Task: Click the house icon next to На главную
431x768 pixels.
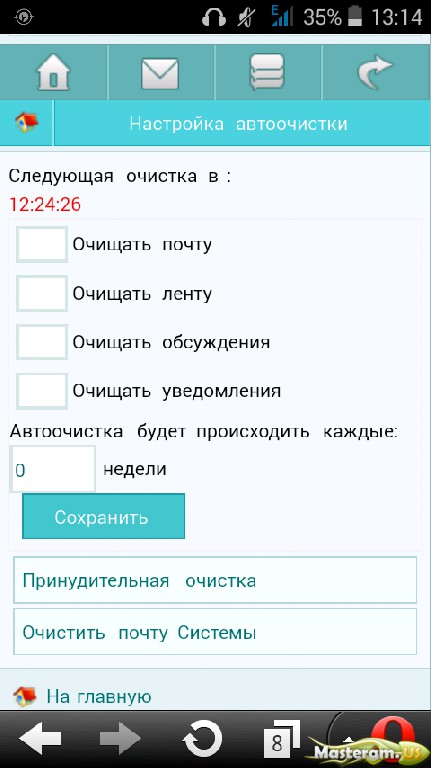Action: pos(25,696)
